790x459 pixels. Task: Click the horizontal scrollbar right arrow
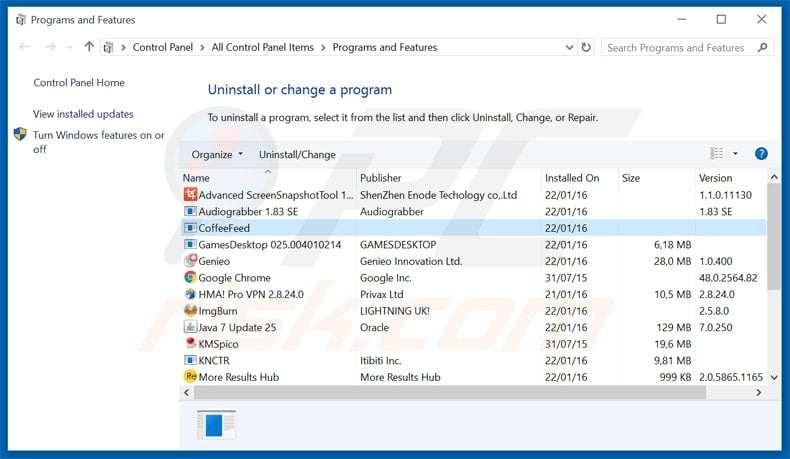pyautogui.click(x=759, y=392)
